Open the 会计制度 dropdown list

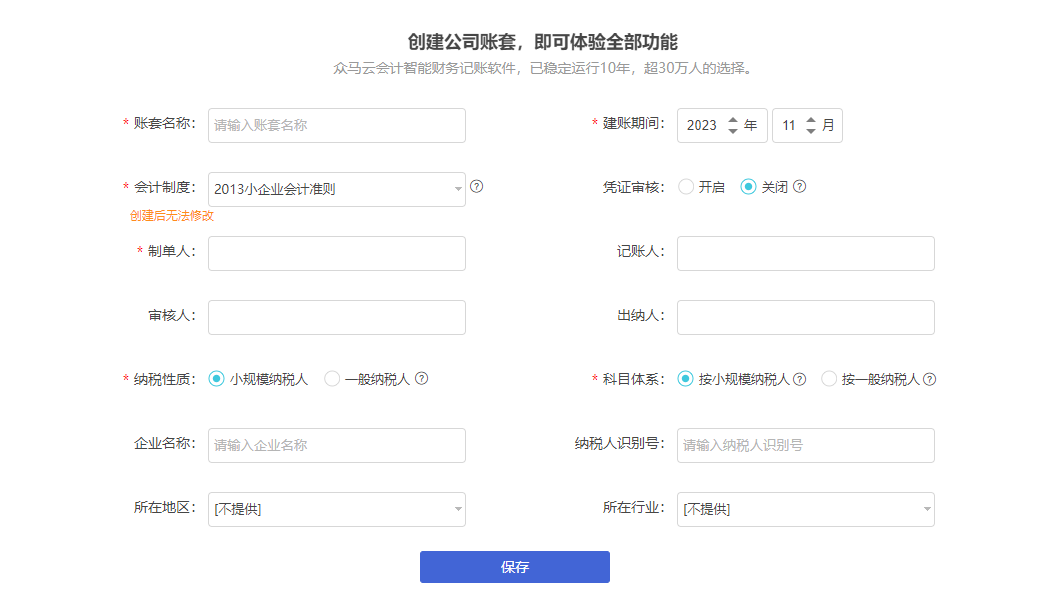[x=336, y=190]
